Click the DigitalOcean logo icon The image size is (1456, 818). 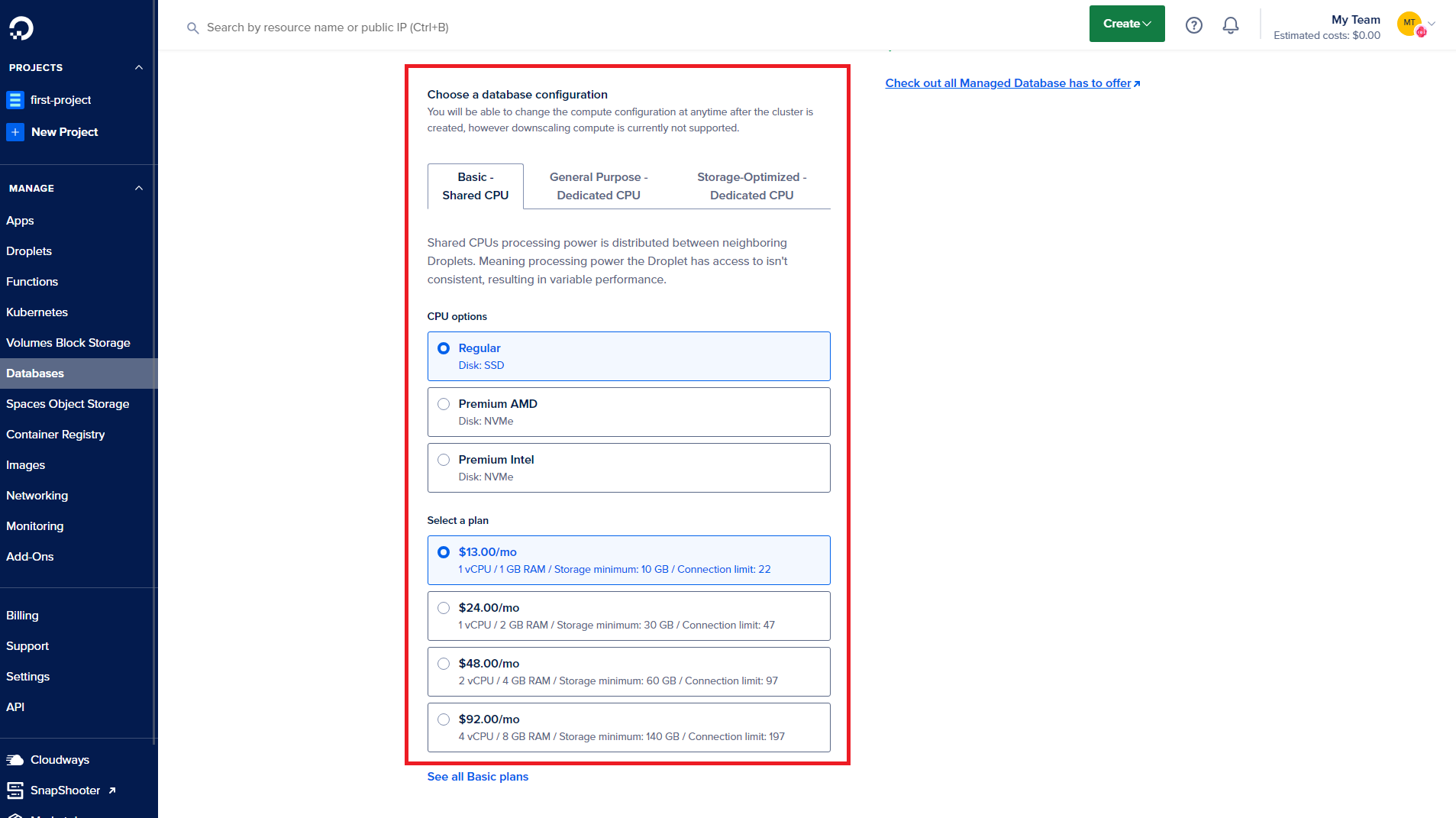coord(21,28)
